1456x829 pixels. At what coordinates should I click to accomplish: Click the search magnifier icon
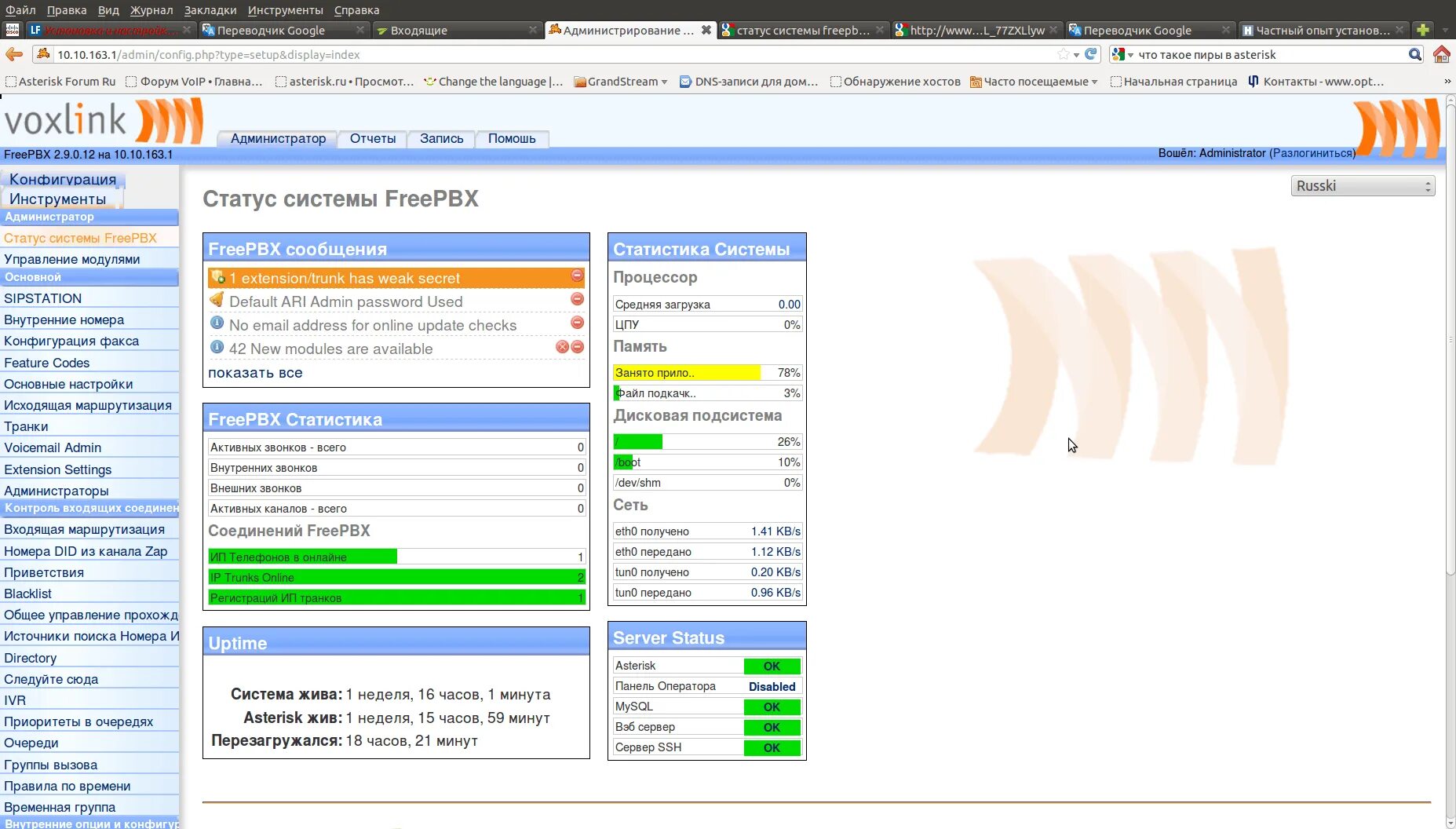point(1415,54)
